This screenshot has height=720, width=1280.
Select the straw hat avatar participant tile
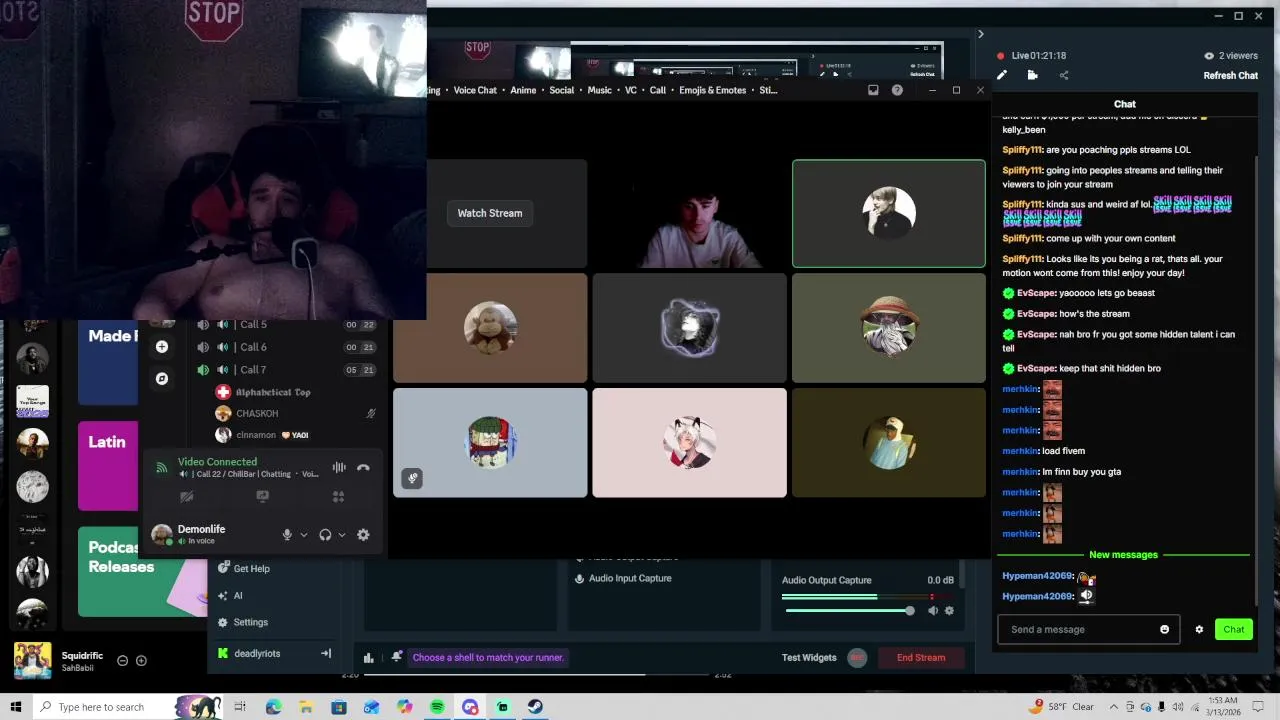pos(889,328)
